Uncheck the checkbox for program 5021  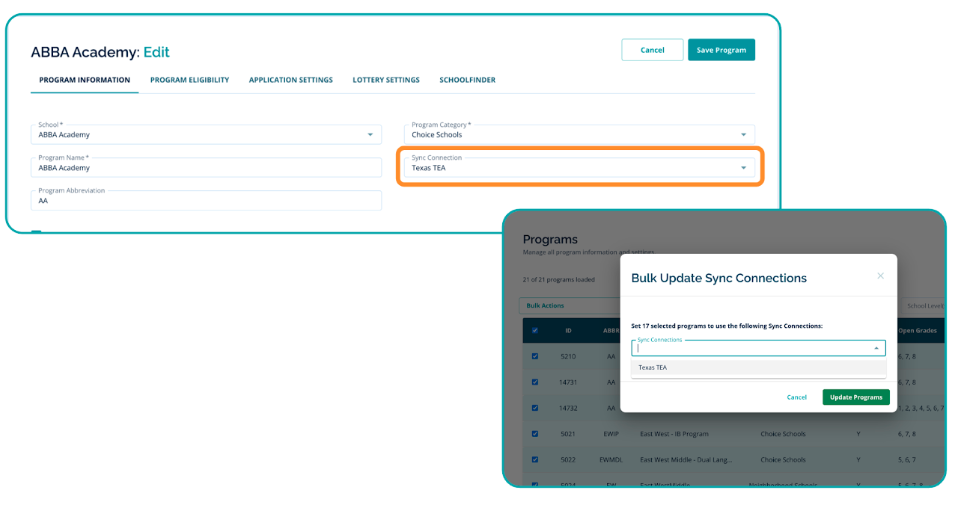point(535,434)
